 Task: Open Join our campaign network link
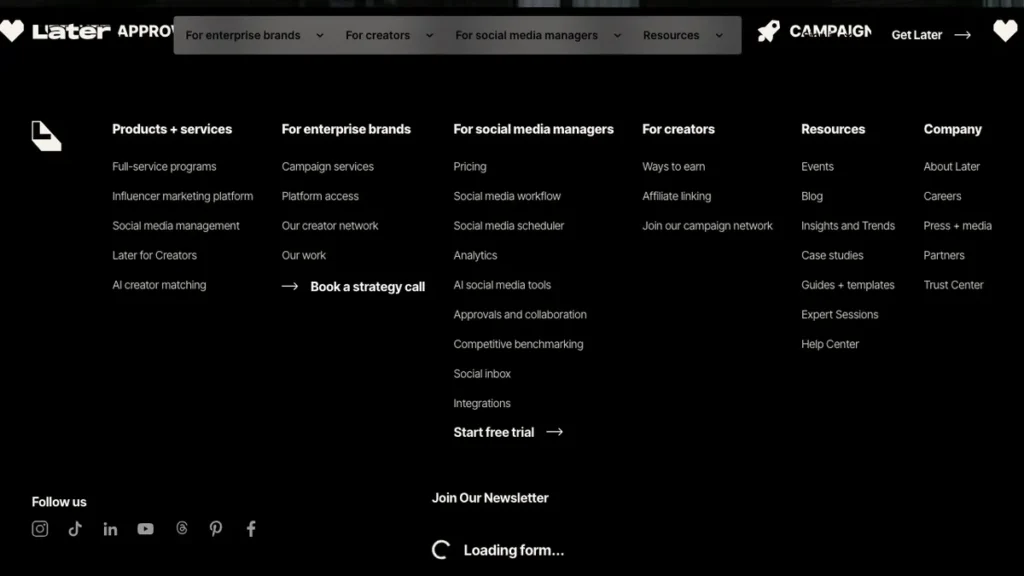click(707, 226)
